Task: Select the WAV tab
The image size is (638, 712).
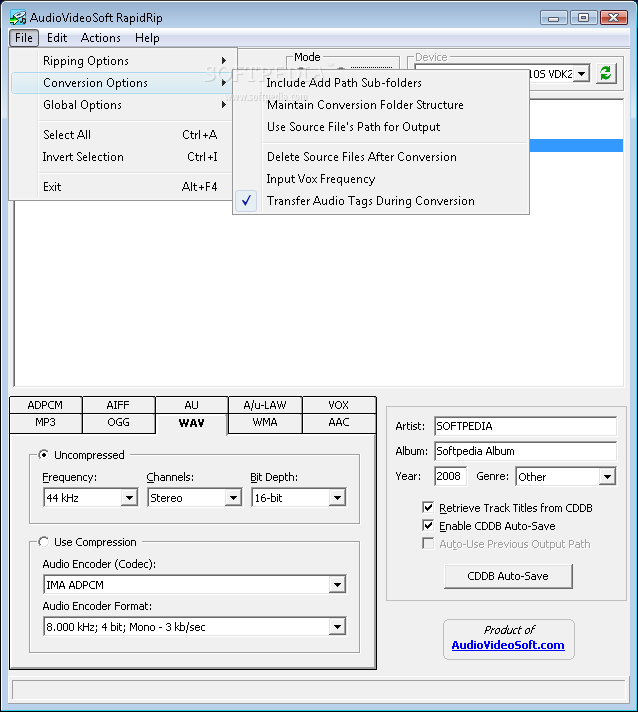Action: [192, 423]
